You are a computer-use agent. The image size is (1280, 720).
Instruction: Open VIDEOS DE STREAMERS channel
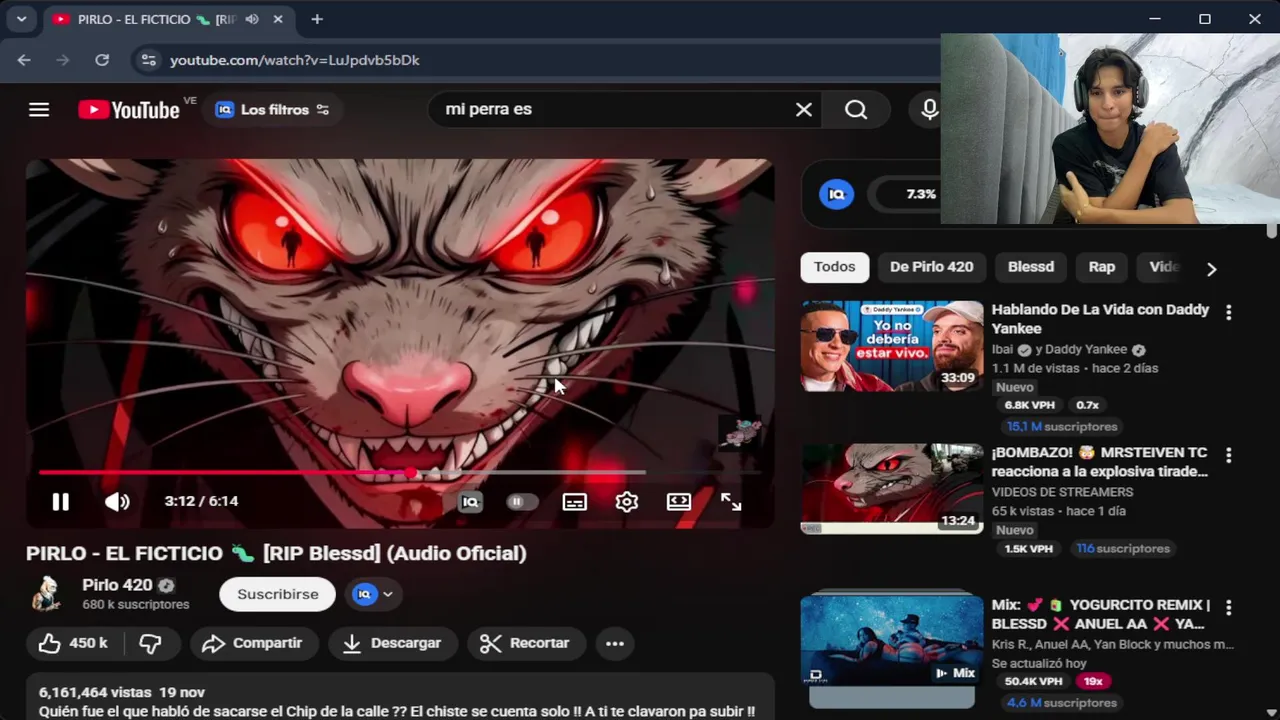pyautogui.click(x=1062, y=492)
